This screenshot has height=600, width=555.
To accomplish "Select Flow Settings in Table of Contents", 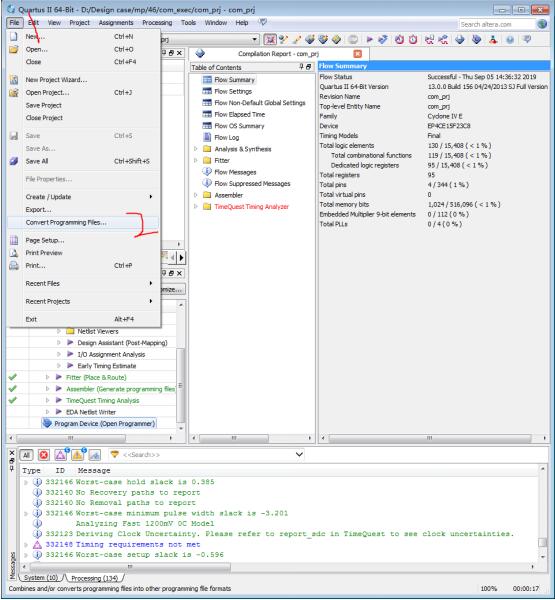I will tap(233, 91).
